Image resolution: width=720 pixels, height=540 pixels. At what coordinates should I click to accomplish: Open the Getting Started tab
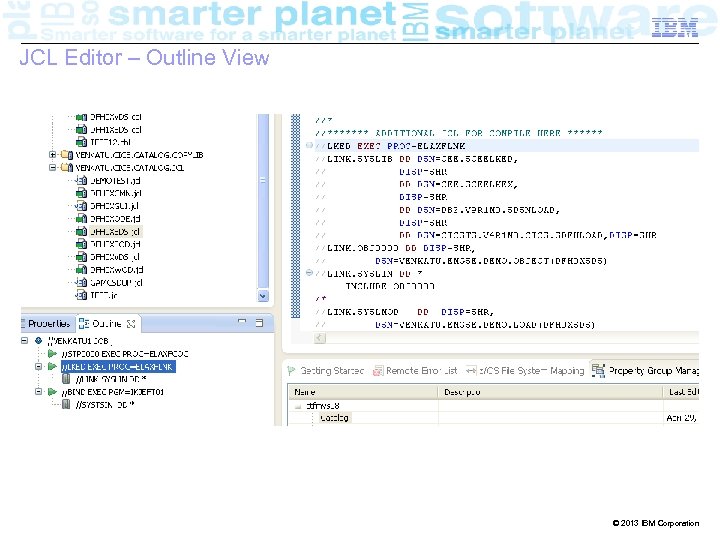coord(326,371)
